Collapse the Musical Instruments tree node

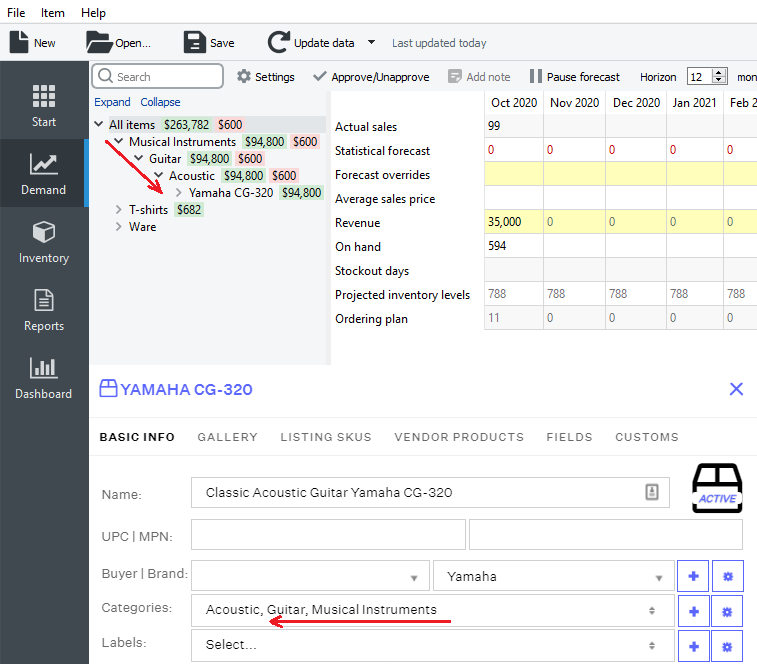coord(119,142)
